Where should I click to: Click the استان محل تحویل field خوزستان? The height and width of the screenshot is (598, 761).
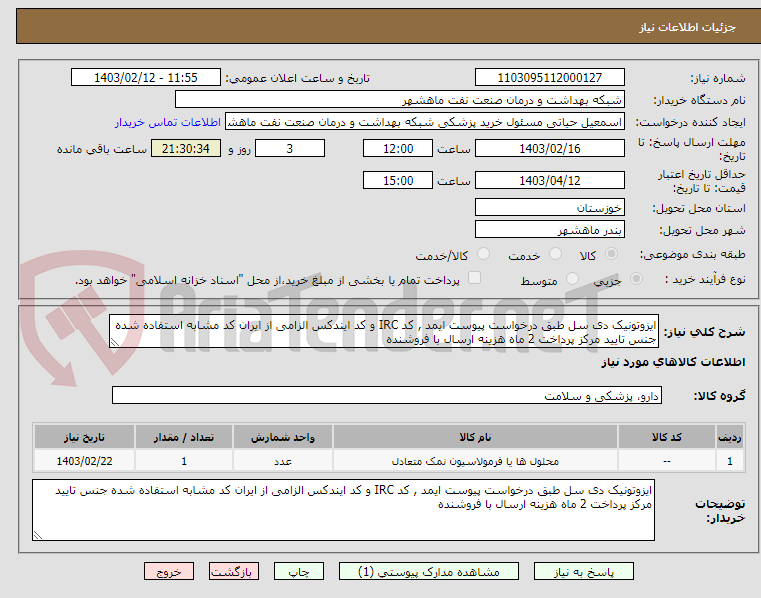click(549, 207)
